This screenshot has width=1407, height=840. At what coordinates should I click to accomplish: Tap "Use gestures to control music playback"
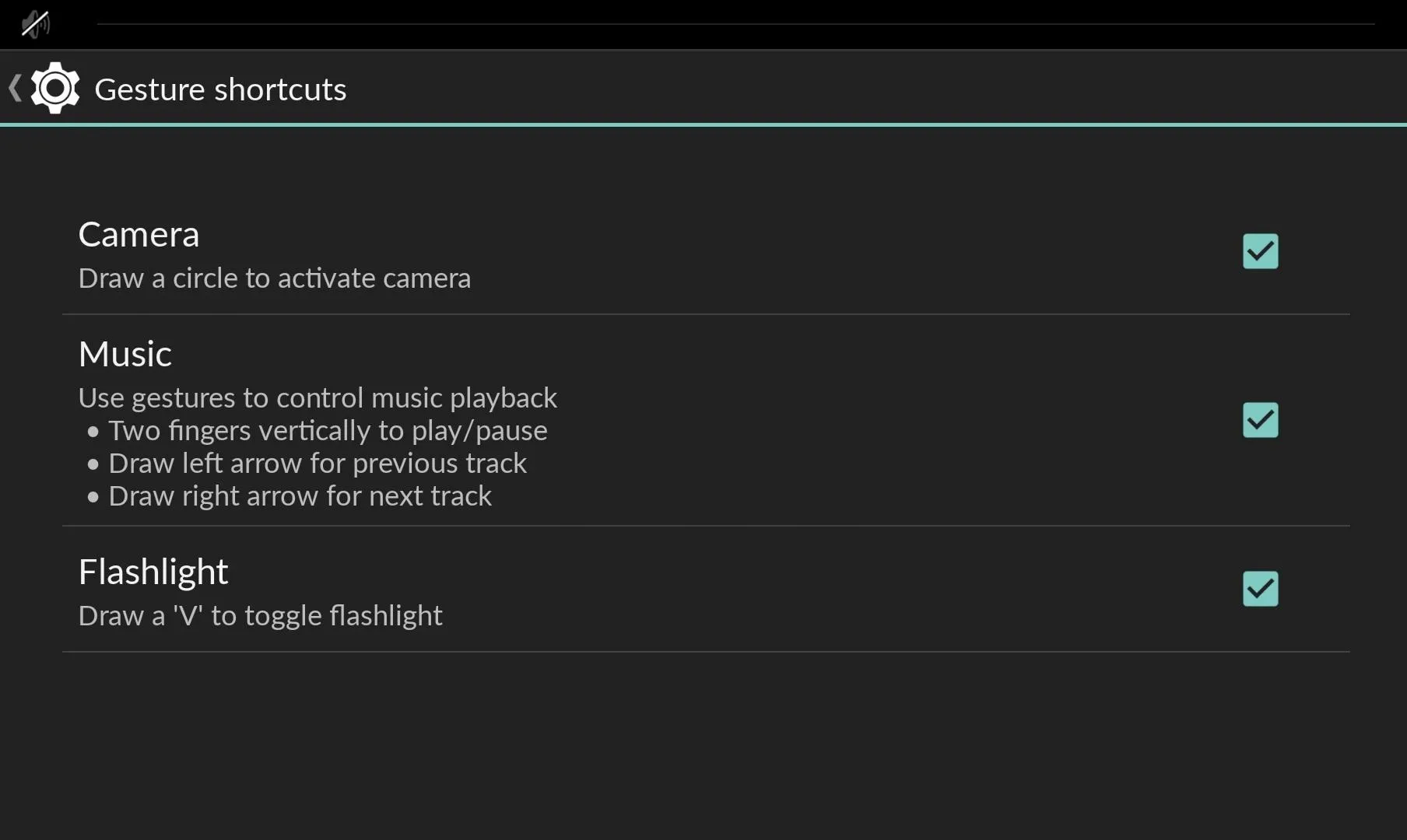[x=318, y=398]
